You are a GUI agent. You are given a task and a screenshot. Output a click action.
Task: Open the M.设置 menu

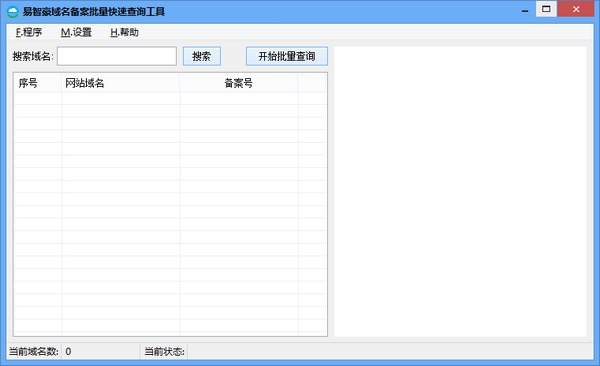pyautogui.click(x=76, y=32)
